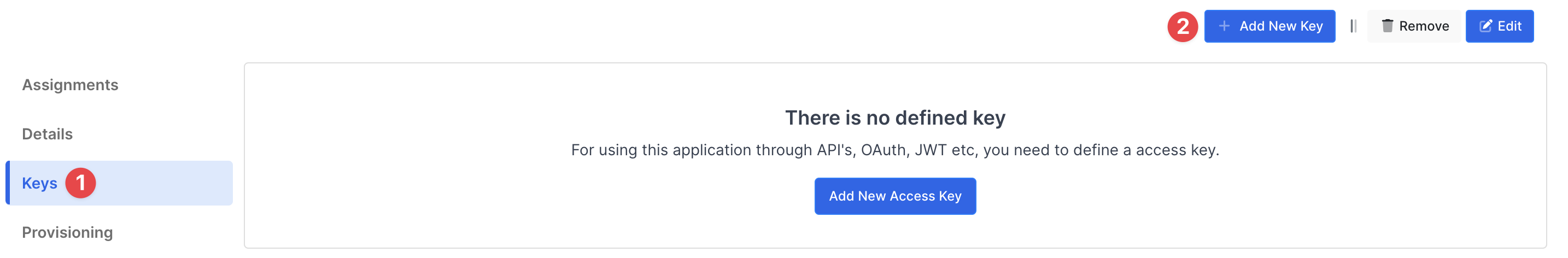Click the plus icon on Add New Key

coord(1224,26)
